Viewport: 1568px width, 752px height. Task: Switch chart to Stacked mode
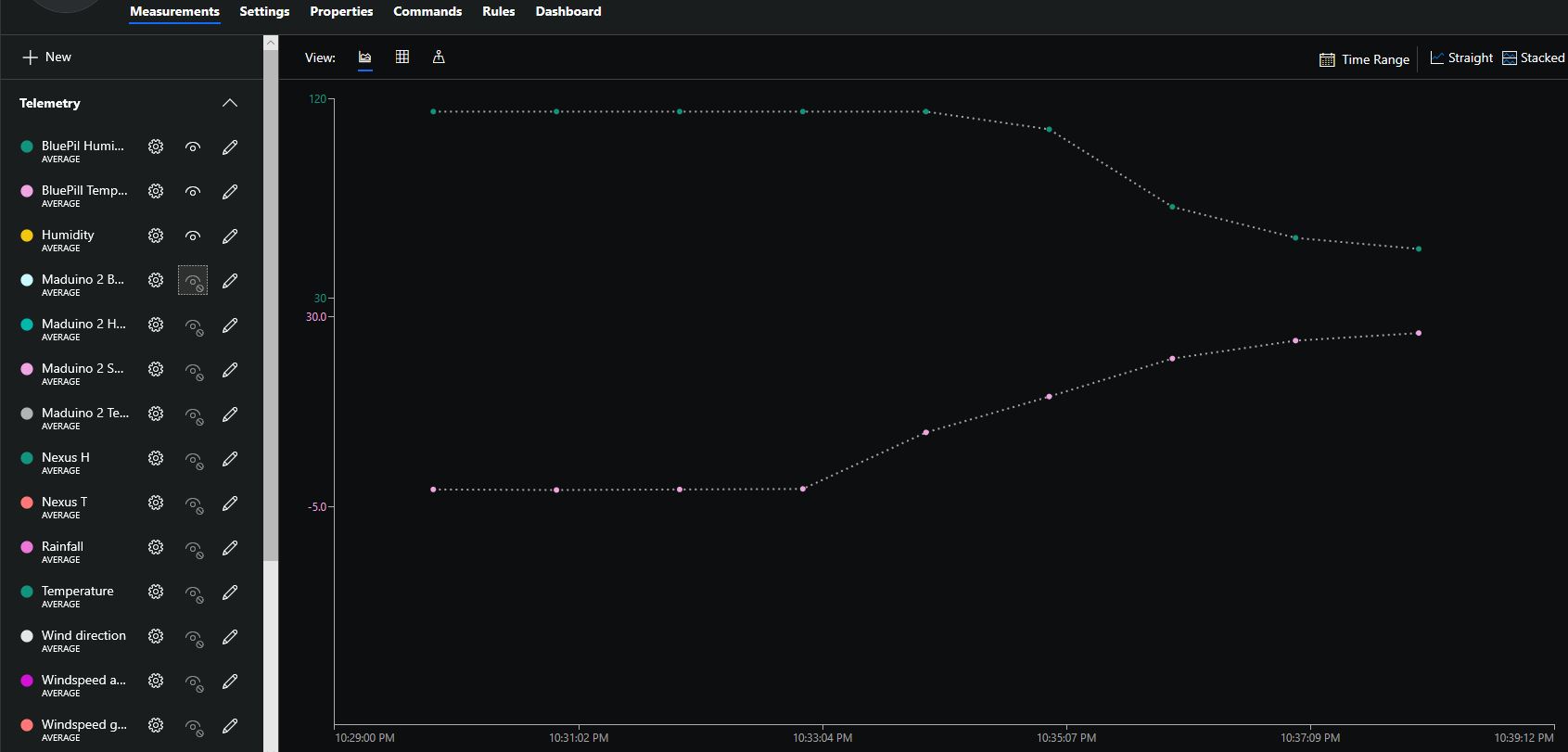(x=1533, y=57)
